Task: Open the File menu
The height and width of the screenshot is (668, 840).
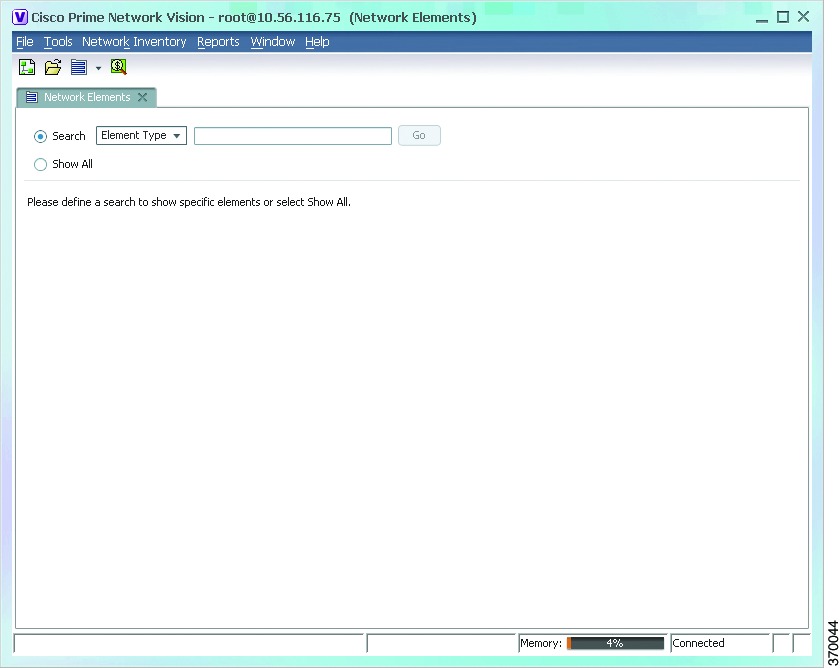Action: point(25,42)
